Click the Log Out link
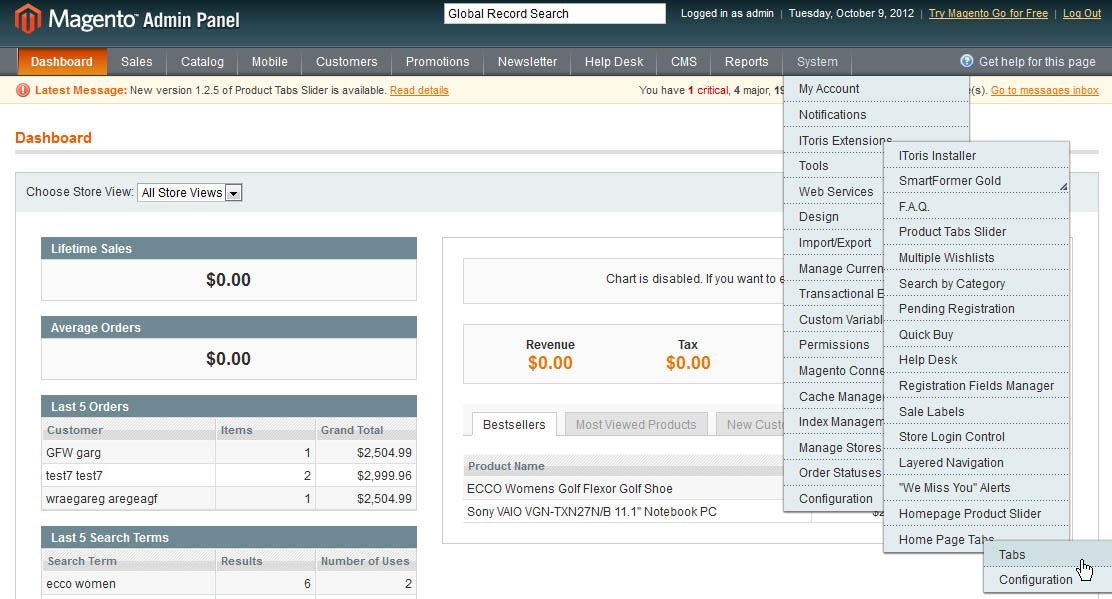Screen dimensions: 1112x599 [x=1082, y=13]
